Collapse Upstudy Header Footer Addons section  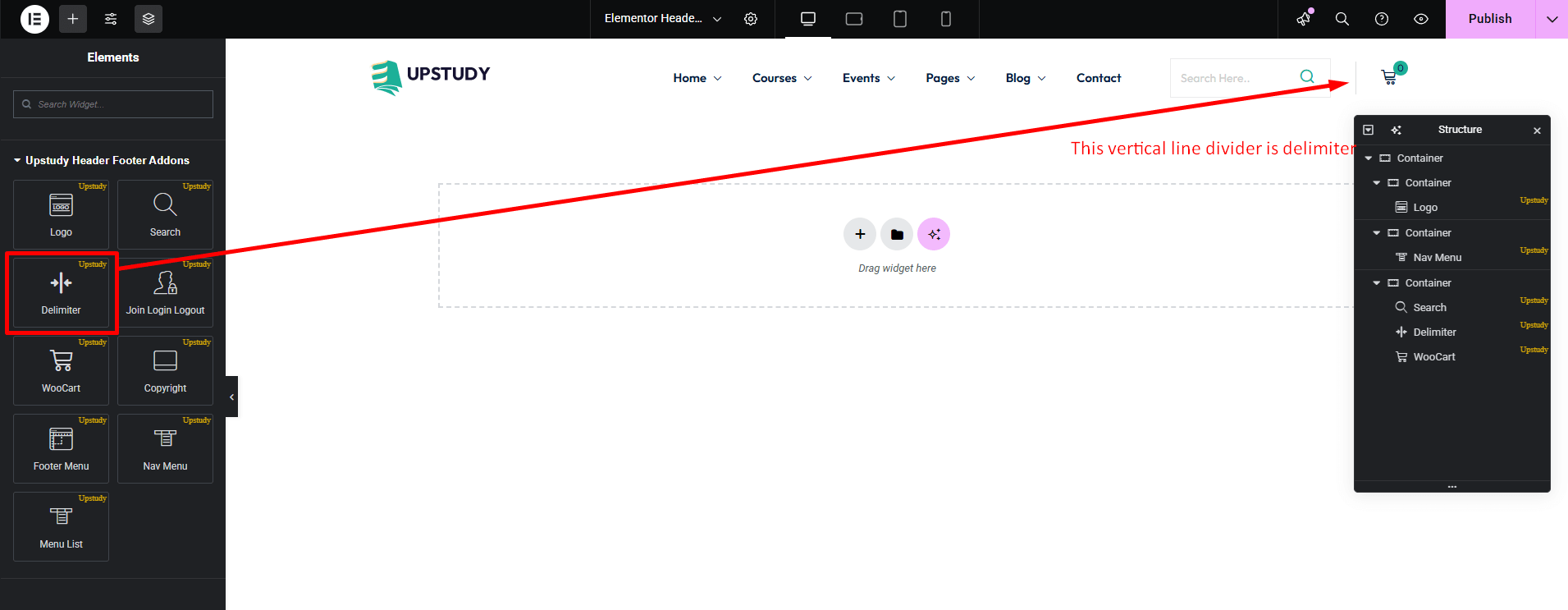tap(102, 160)
